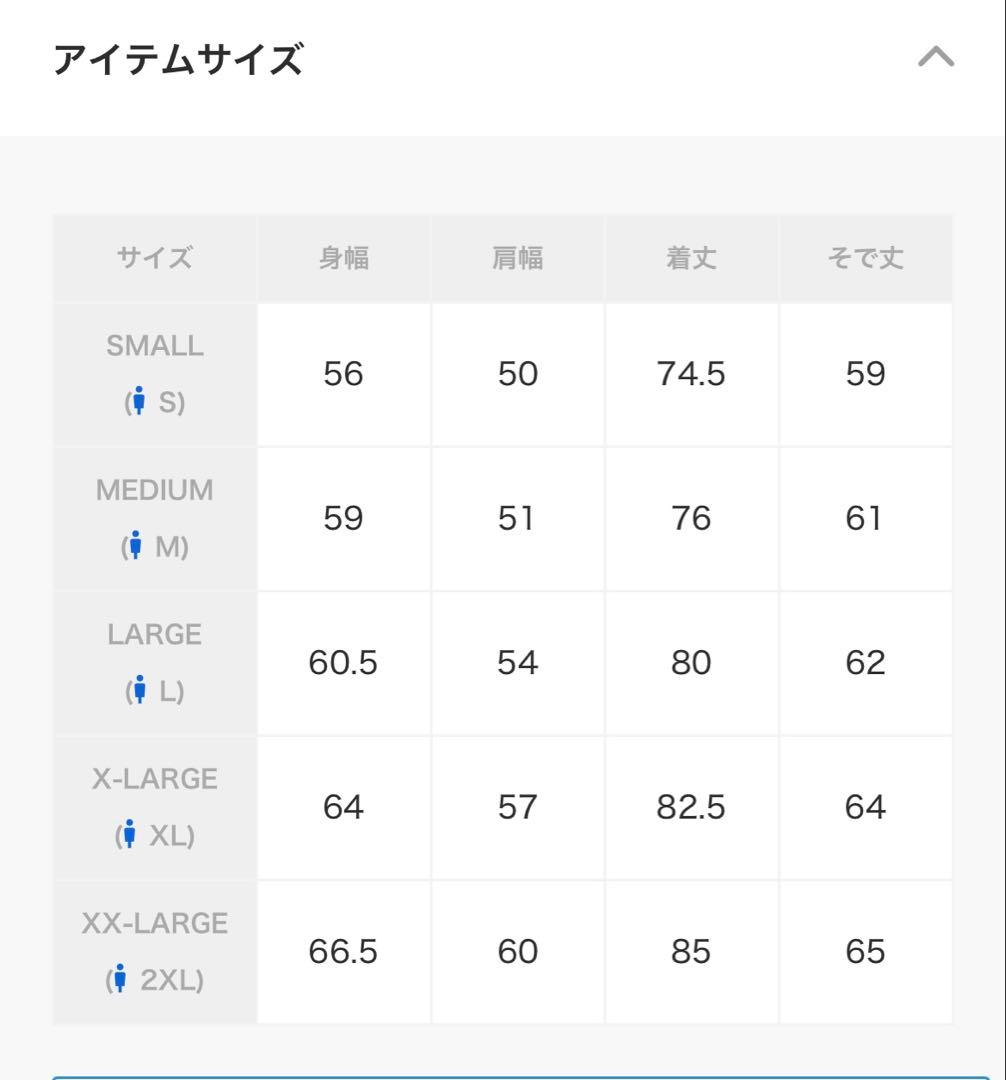
Task: Select the MEDIUM size row label
Action: (x=155, y=490)
